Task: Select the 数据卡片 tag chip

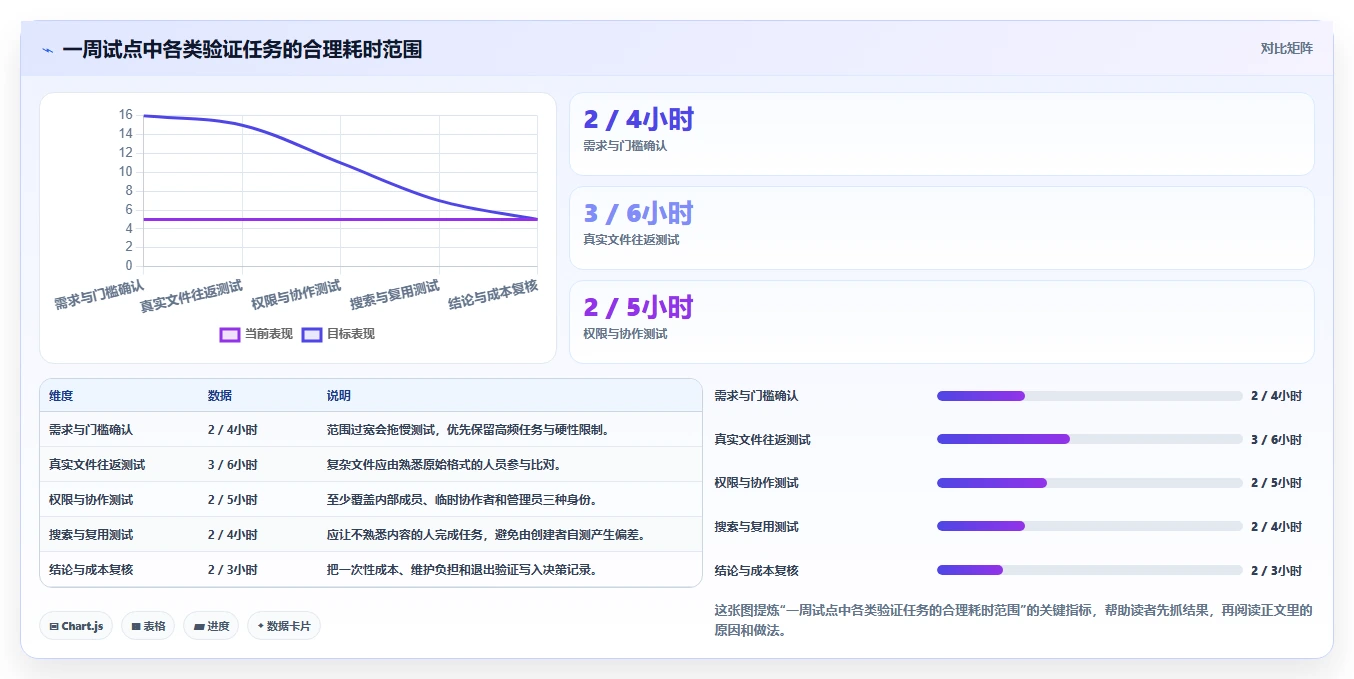Action: click(x=284, y=626)
